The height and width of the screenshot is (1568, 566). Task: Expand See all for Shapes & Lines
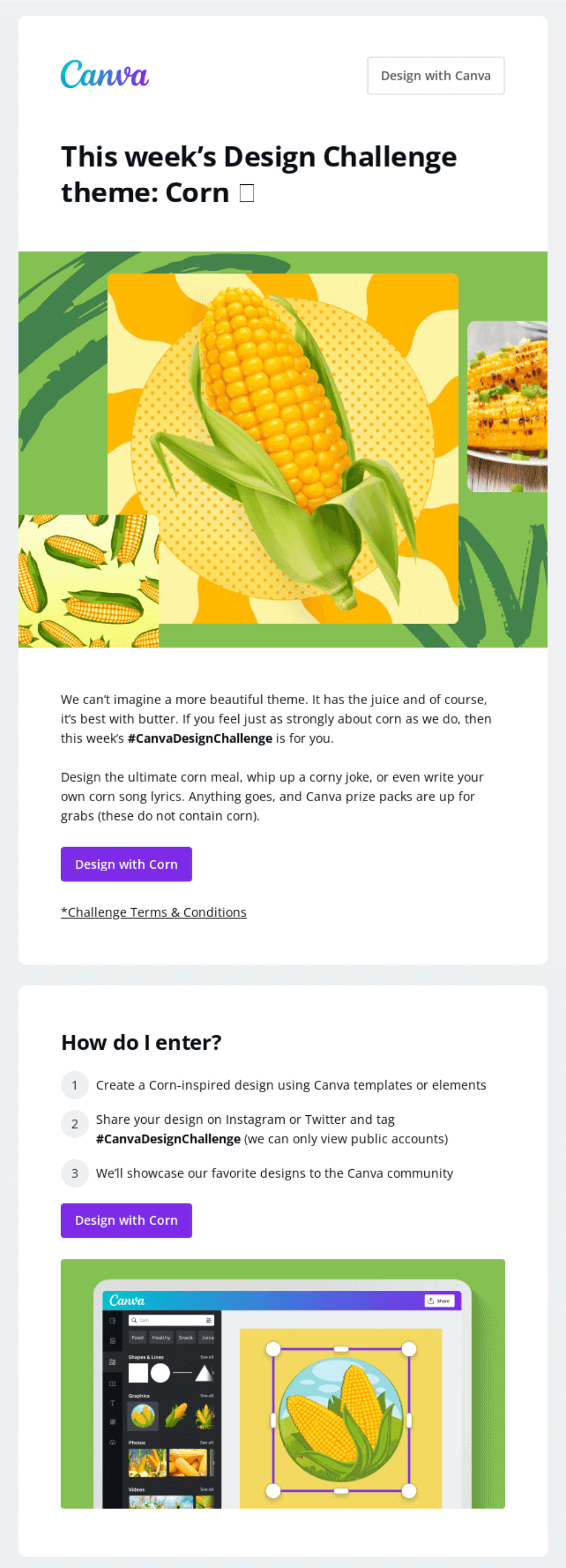pos(207,1357)
